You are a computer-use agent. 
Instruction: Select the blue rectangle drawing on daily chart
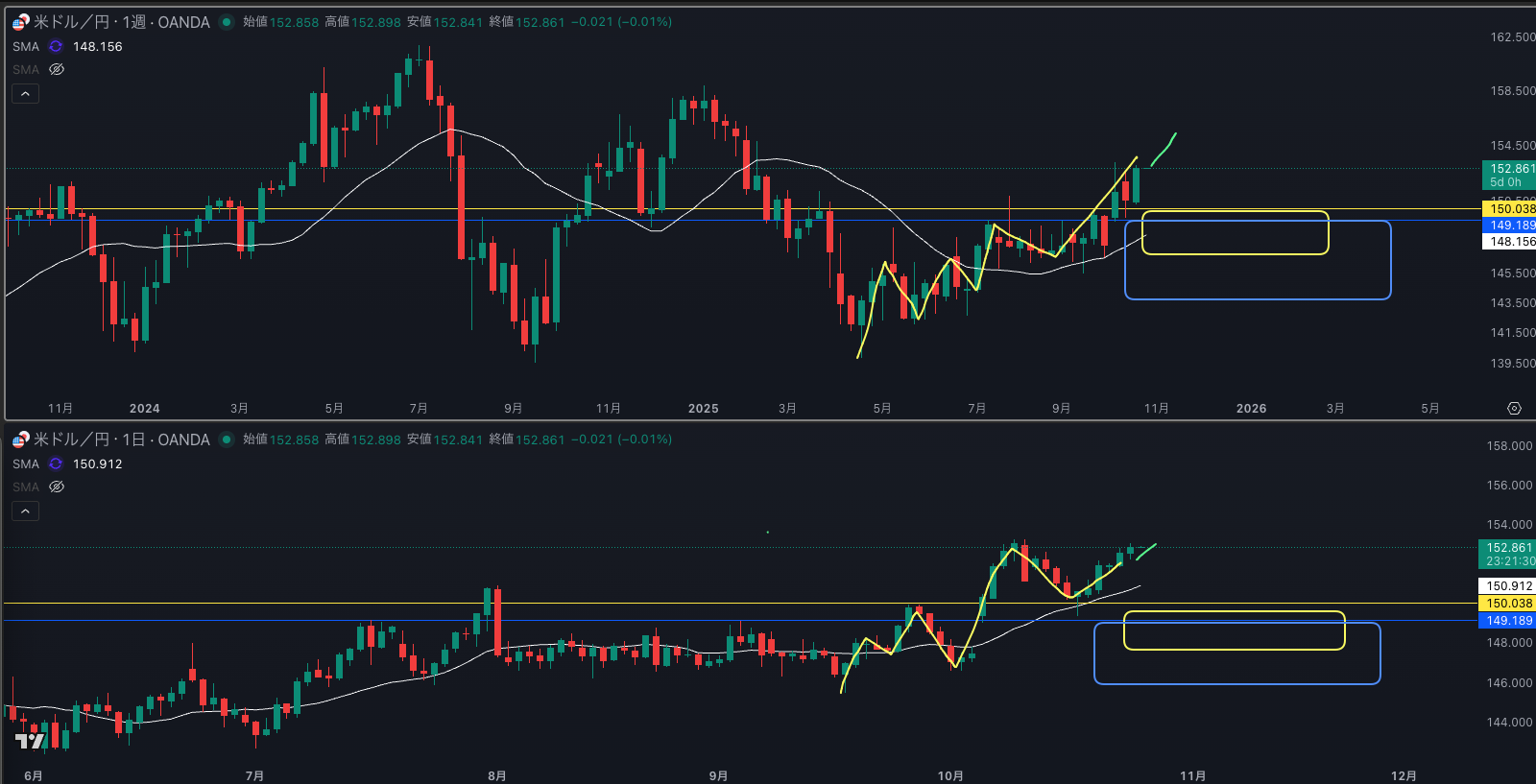tap(1236, 683)
